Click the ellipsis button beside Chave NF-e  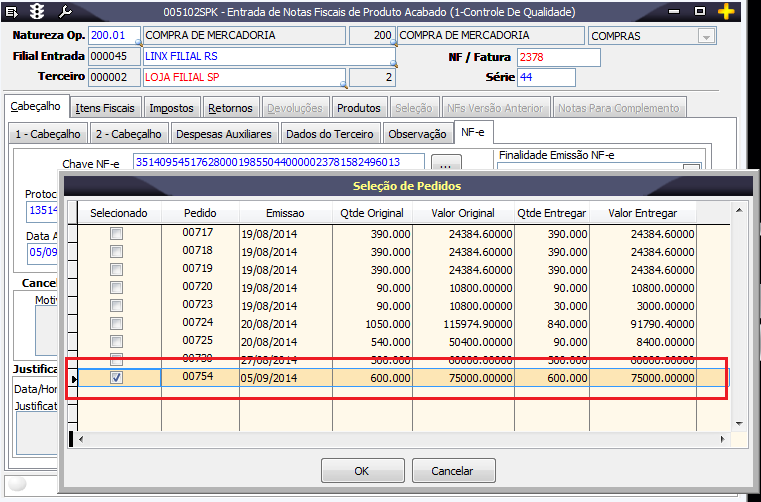click(446, 163)
